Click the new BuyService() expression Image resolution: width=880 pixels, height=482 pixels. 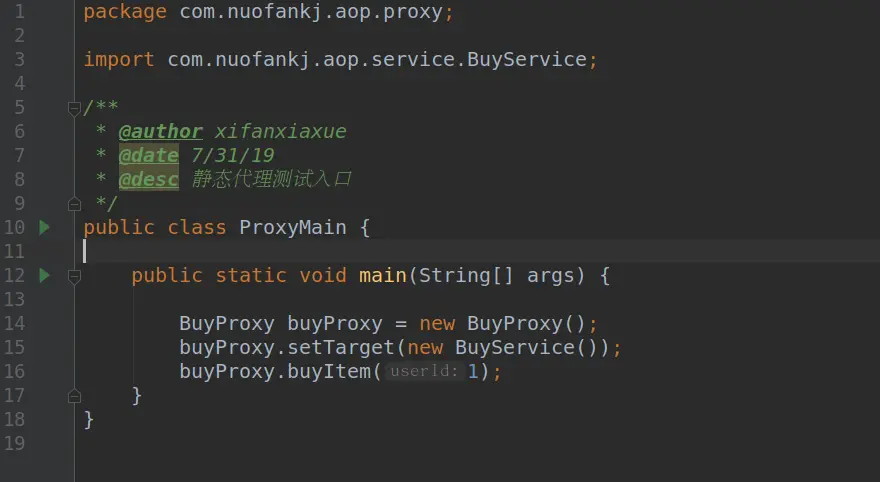pos(502,347)
